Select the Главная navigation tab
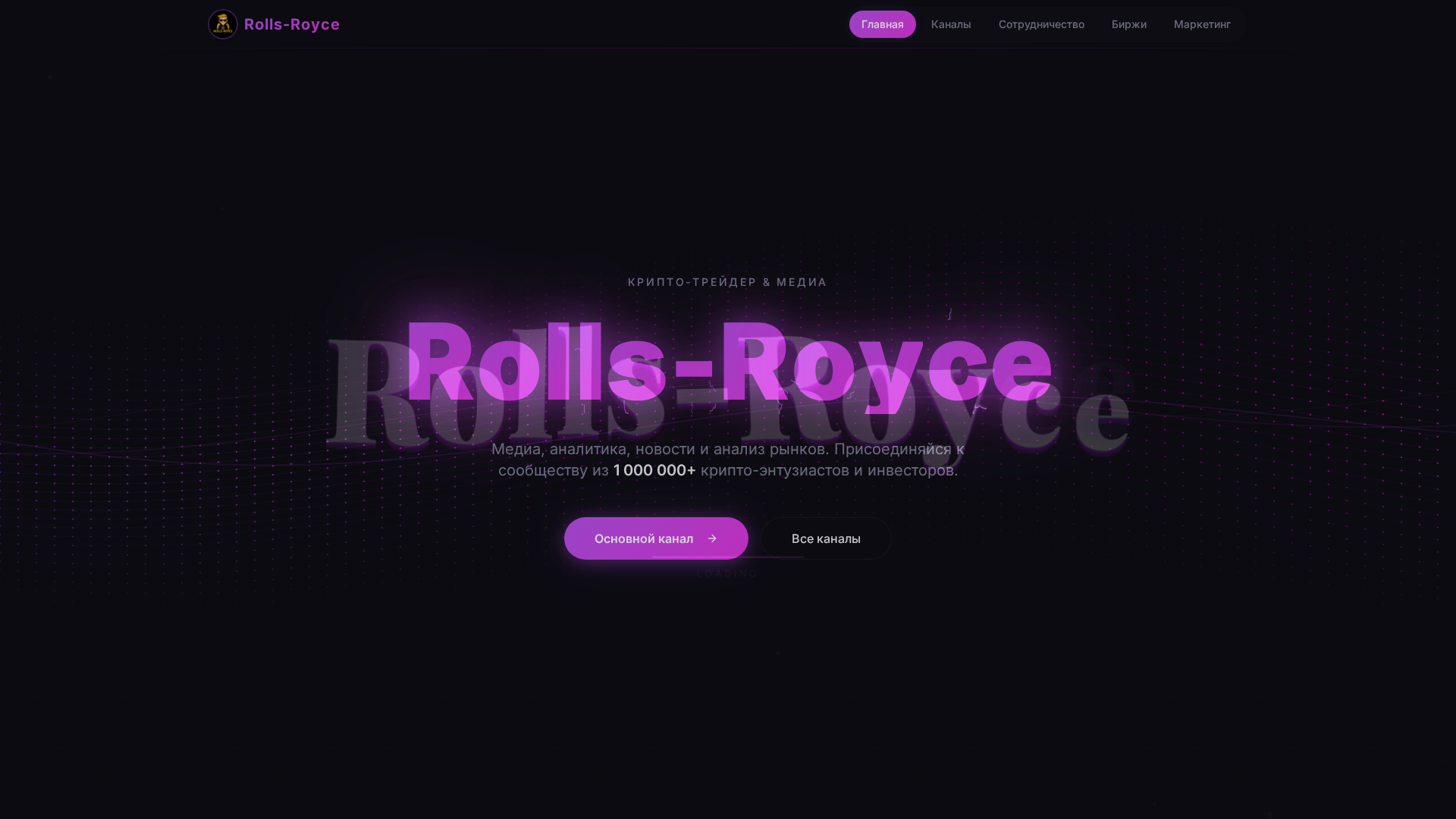 (882, 24)
